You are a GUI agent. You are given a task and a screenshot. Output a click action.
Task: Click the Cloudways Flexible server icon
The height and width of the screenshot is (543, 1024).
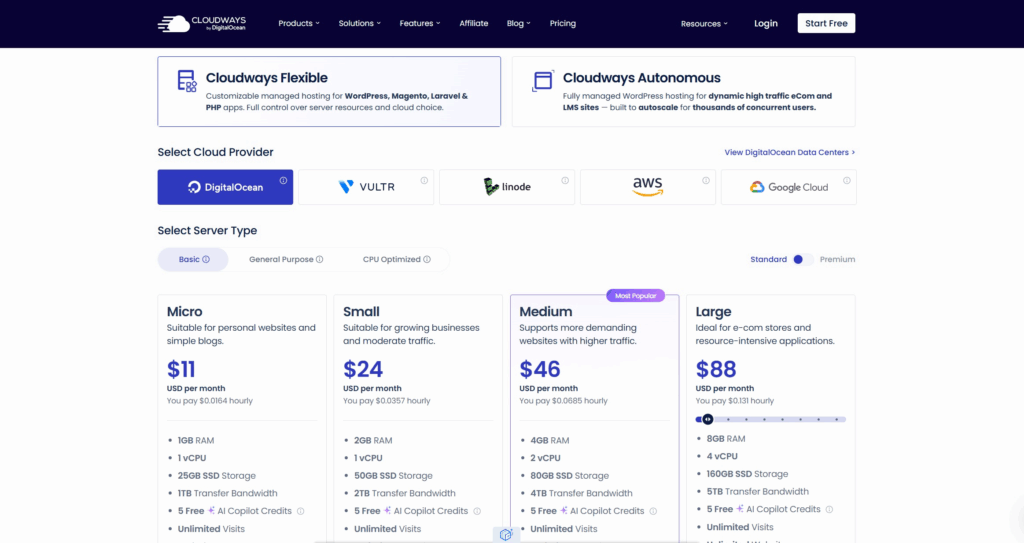(x=186, y=81)
